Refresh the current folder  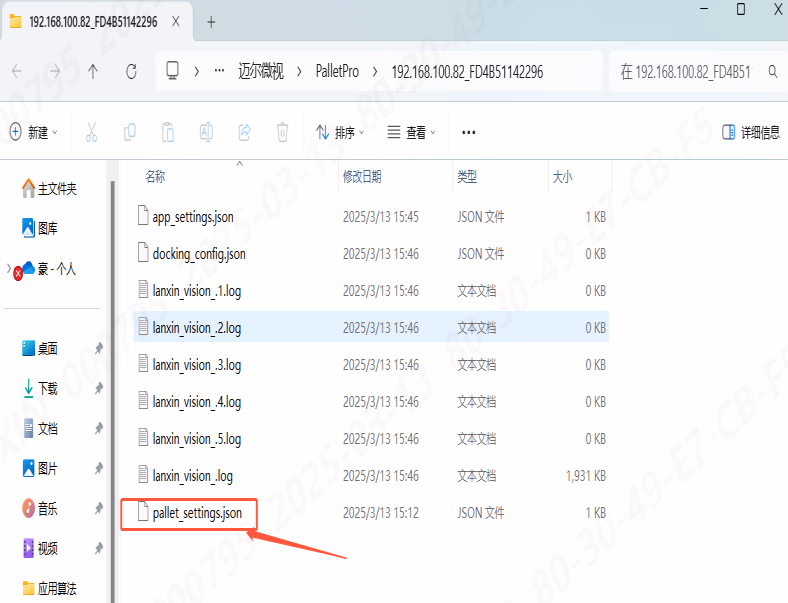(x=131, y=71)
